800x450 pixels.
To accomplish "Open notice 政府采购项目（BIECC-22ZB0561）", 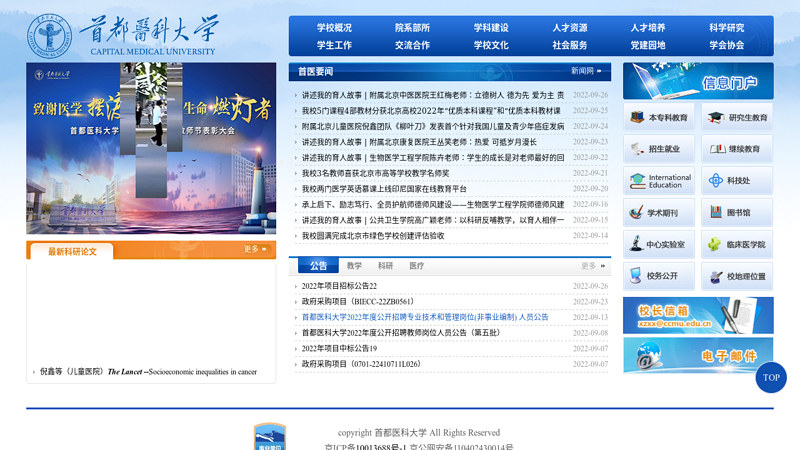I will (x=358, y=302).
